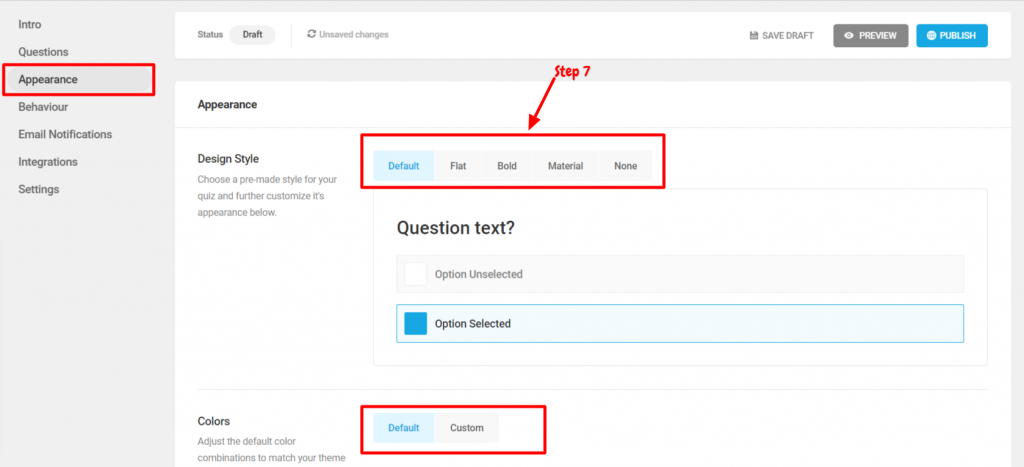
Task: Click the Preview button label
Action: pyautogui.click(x=878, y=36)
